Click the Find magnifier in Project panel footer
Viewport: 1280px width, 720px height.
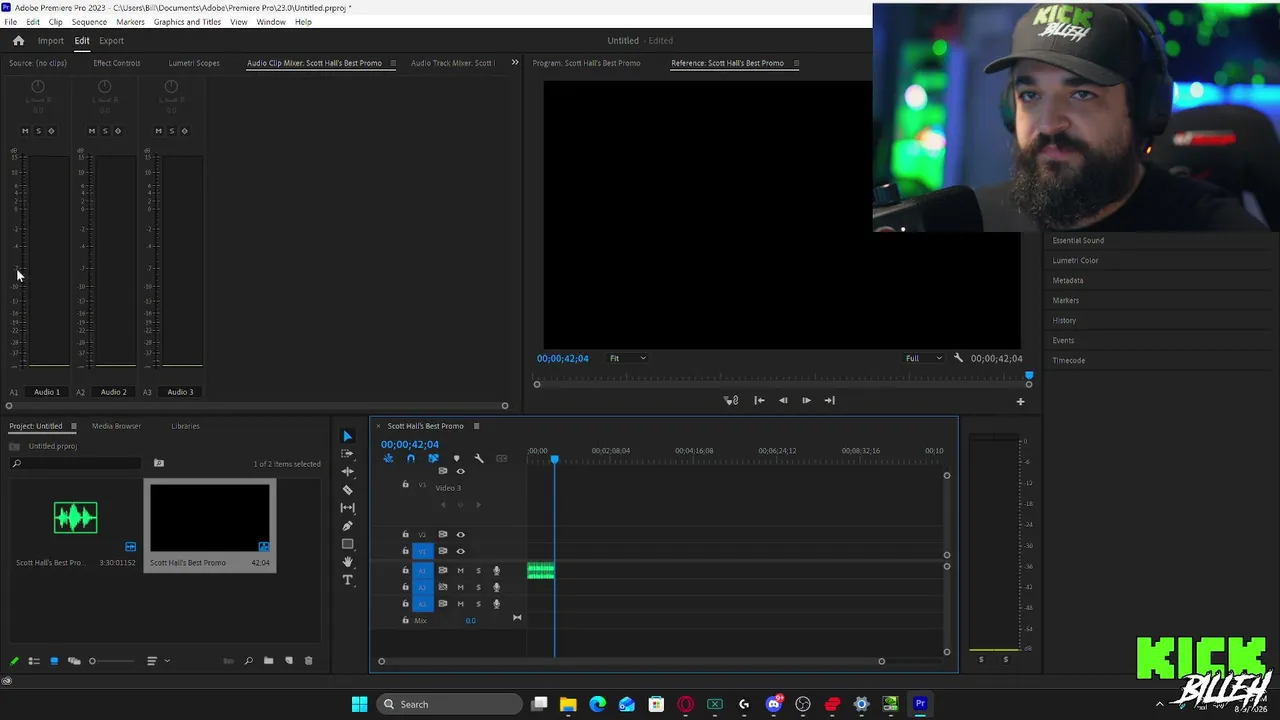click(248, 661)
